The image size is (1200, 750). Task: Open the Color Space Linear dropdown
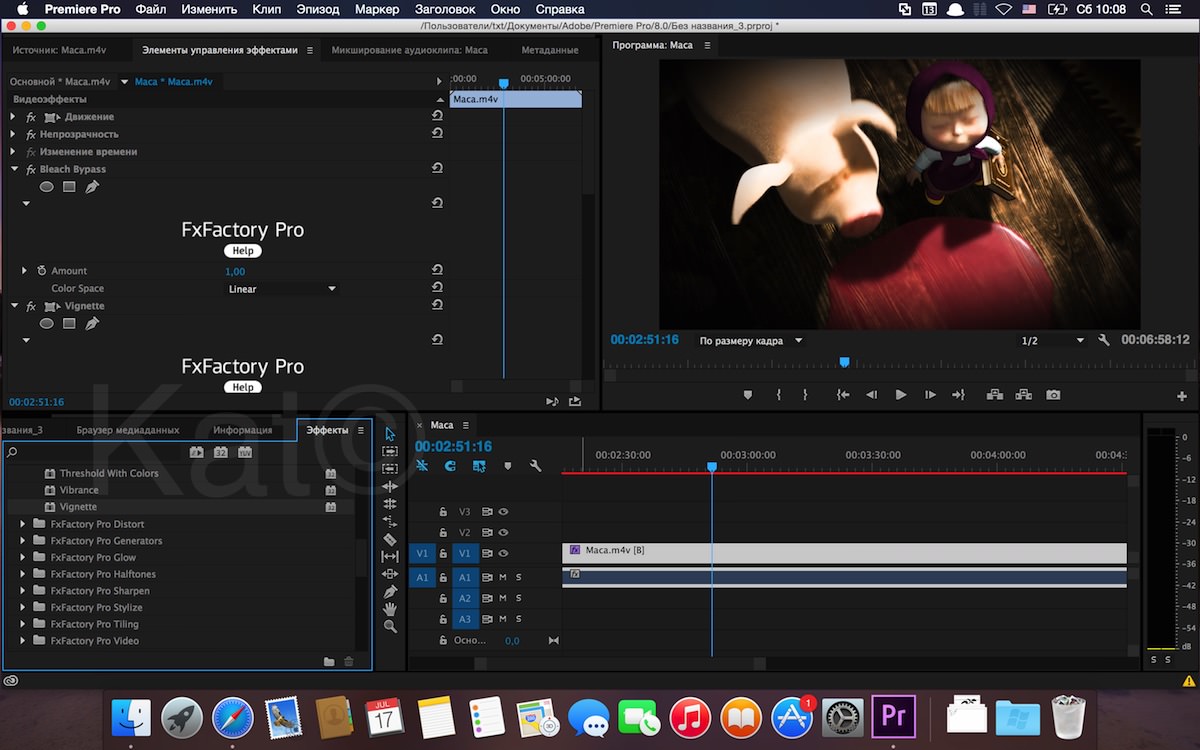click(281, 289)
